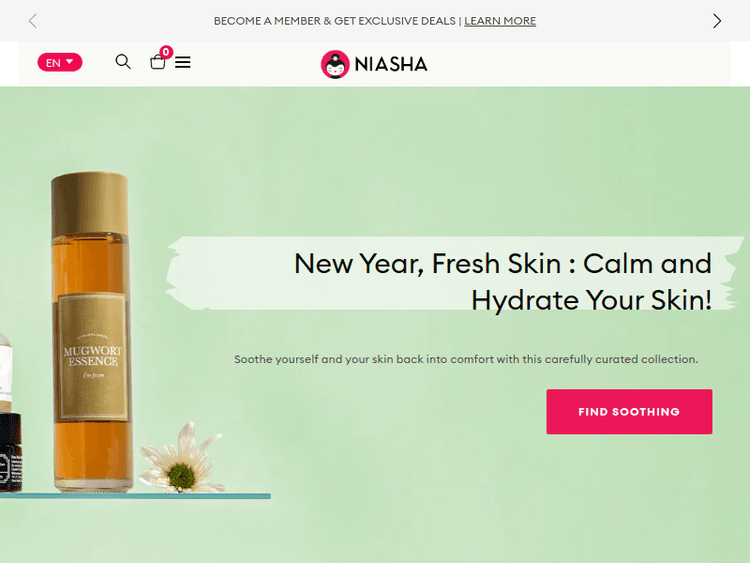Advance to next announcement with right arrow
750x563 pixels.
click(717, 21)
